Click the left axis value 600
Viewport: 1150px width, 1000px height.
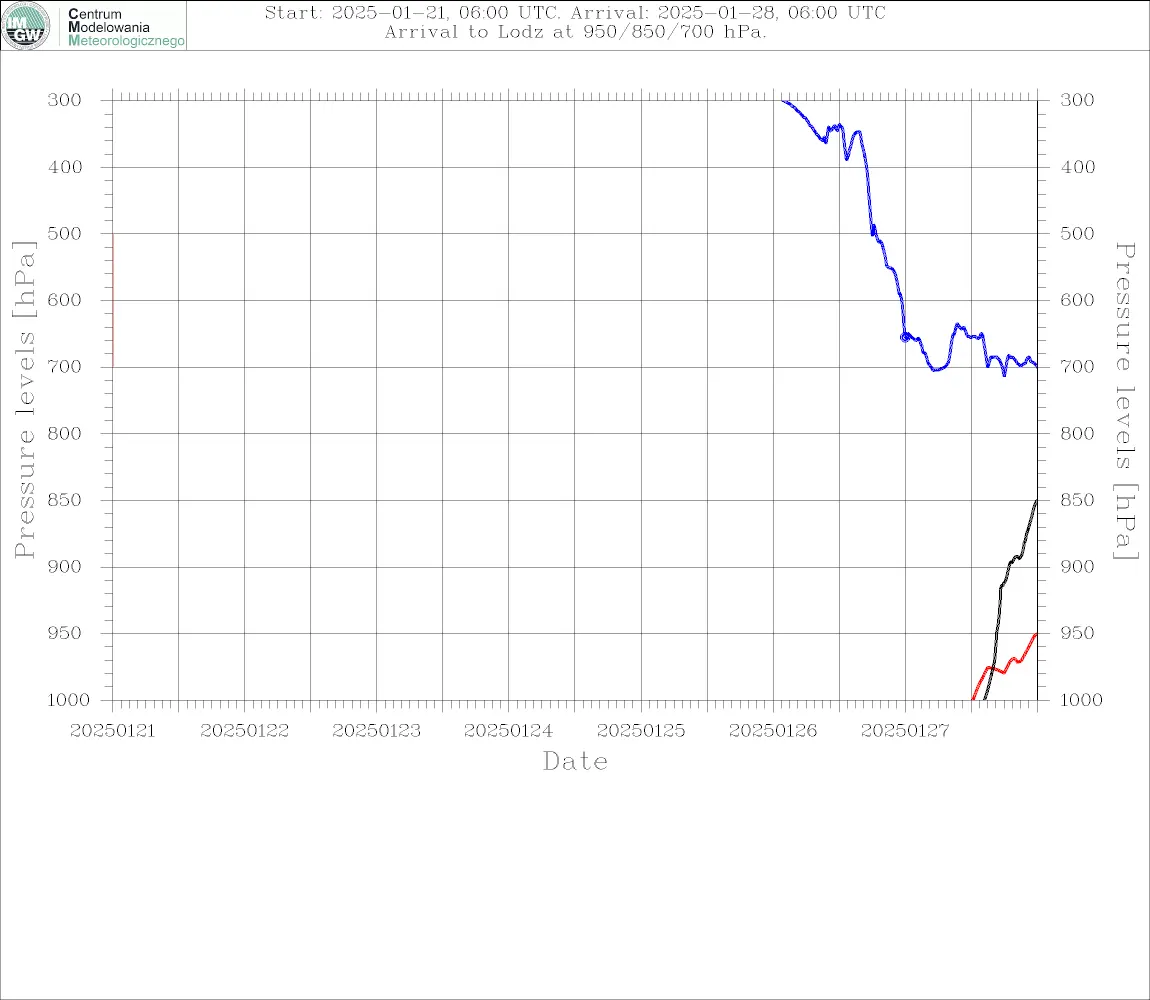click(x=65, y=300)
